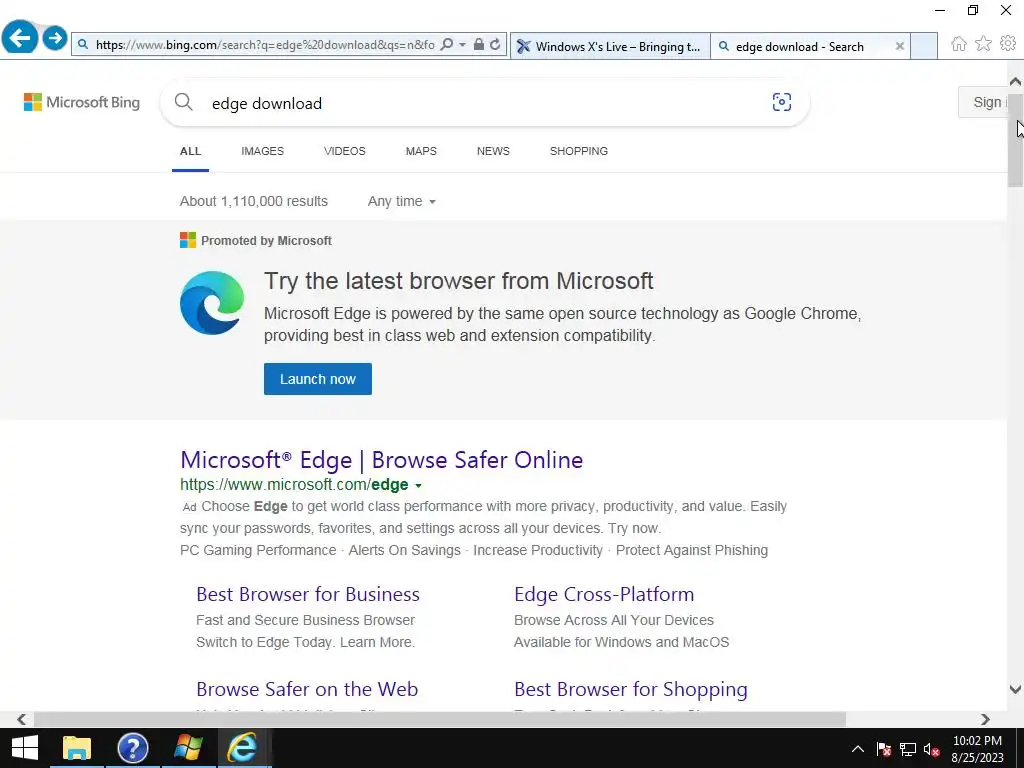
Task: Click the muted volume tray icon
Action: point(932,749)
